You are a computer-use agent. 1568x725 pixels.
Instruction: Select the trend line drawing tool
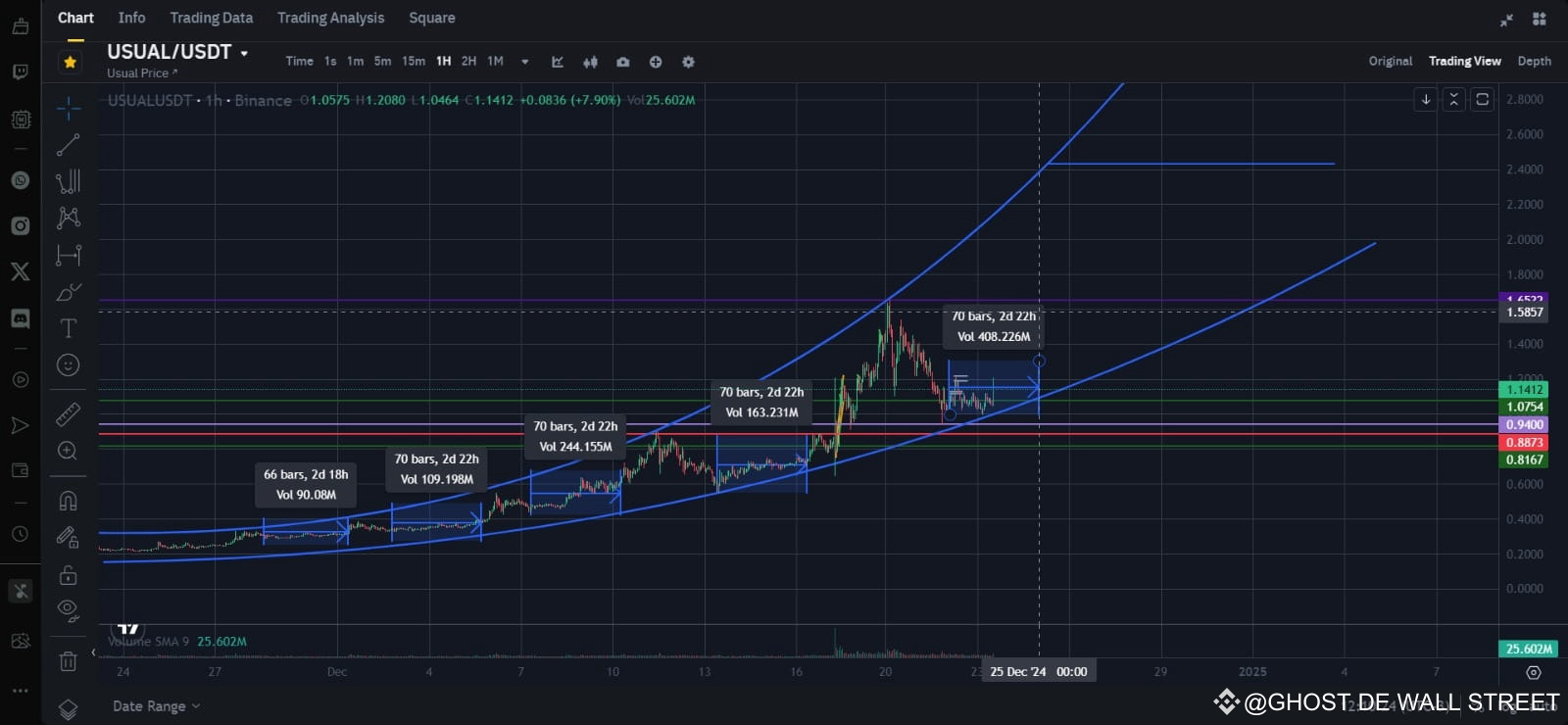click(x=68, y=145)
